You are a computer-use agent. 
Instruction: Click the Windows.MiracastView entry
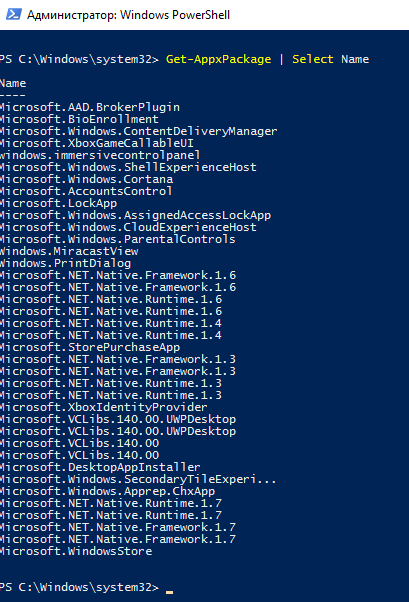coord(69,251)
